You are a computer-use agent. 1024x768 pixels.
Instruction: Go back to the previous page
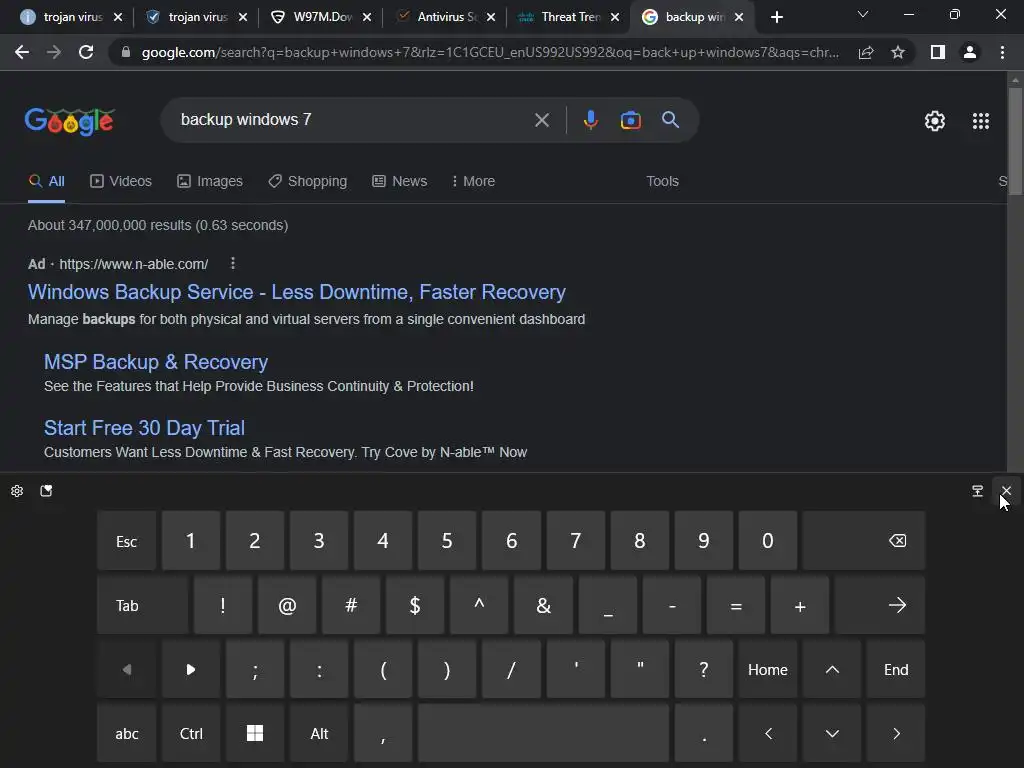coord(22,52)
